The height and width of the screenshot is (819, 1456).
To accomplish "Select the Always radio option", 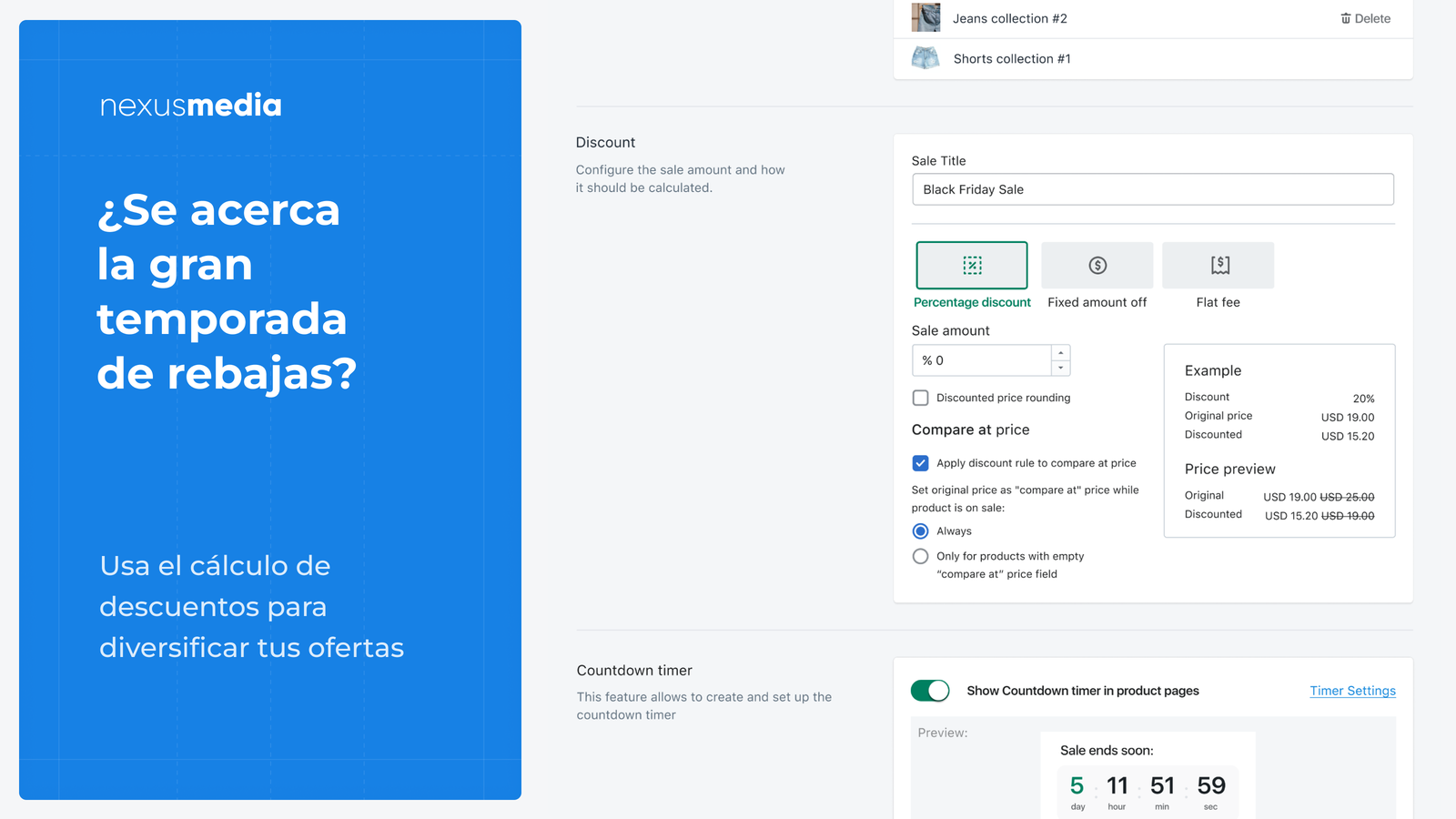I will [921, 531].
